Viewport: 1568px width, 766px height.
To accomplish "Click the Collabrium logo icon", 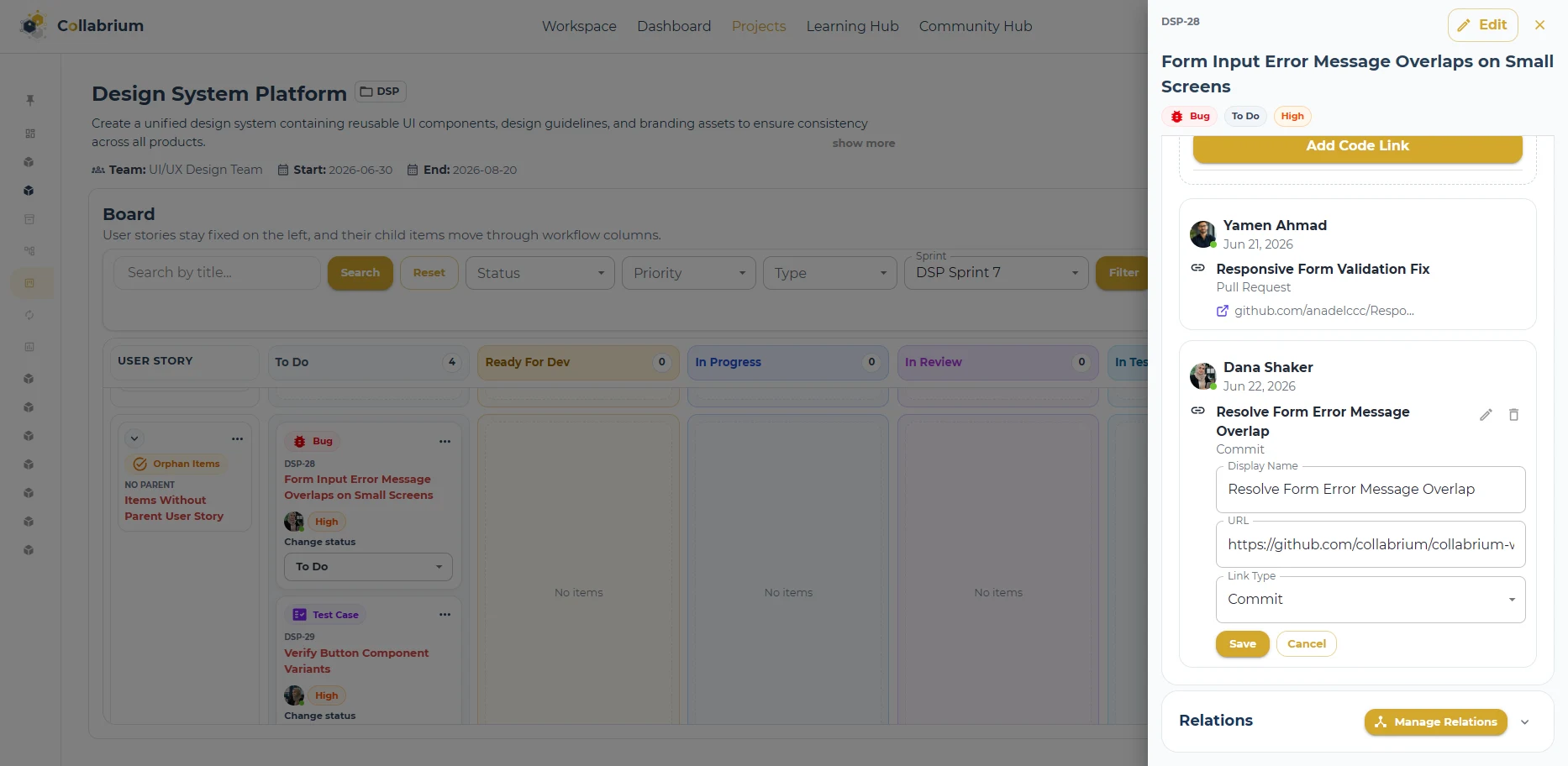I will (33, 25).
